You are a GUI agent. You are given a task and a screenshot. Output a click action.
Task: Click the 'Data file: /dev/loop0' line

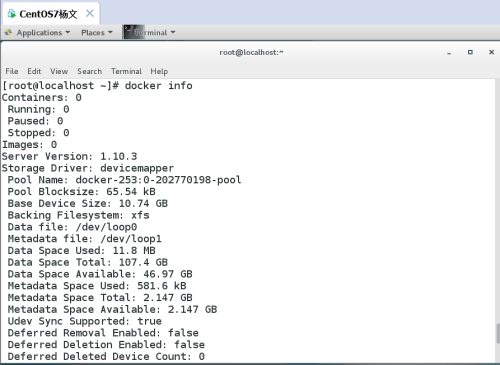pos(72,227)
